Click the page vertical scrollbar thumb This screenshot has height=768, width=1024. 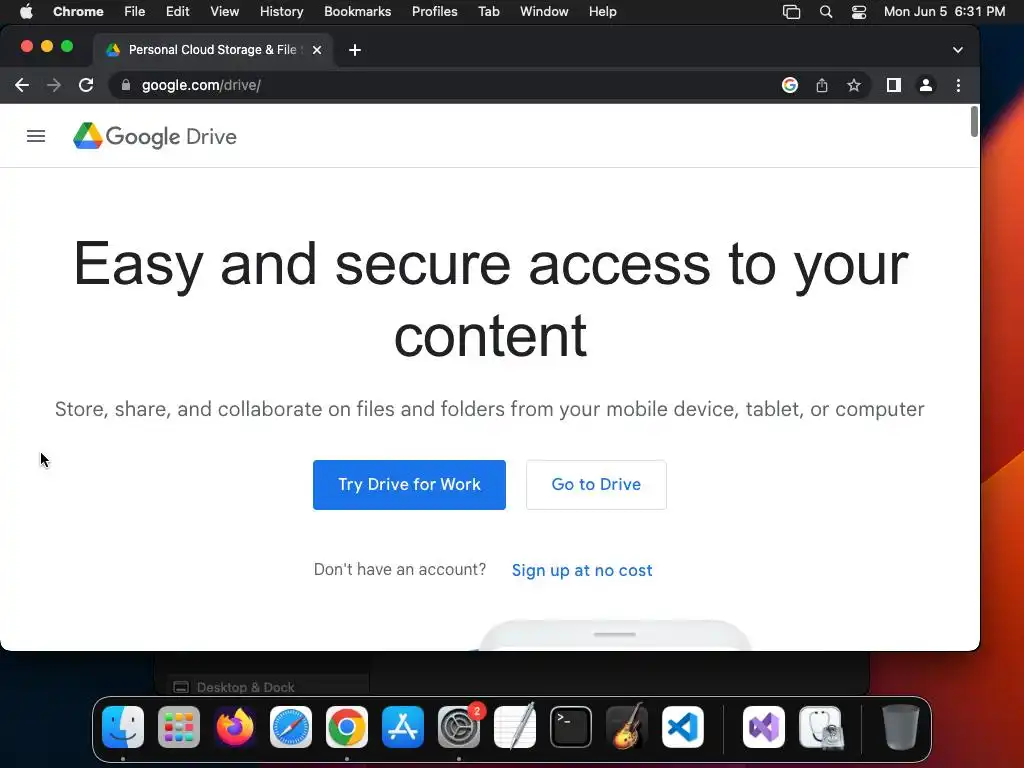[x=974, y=121]
